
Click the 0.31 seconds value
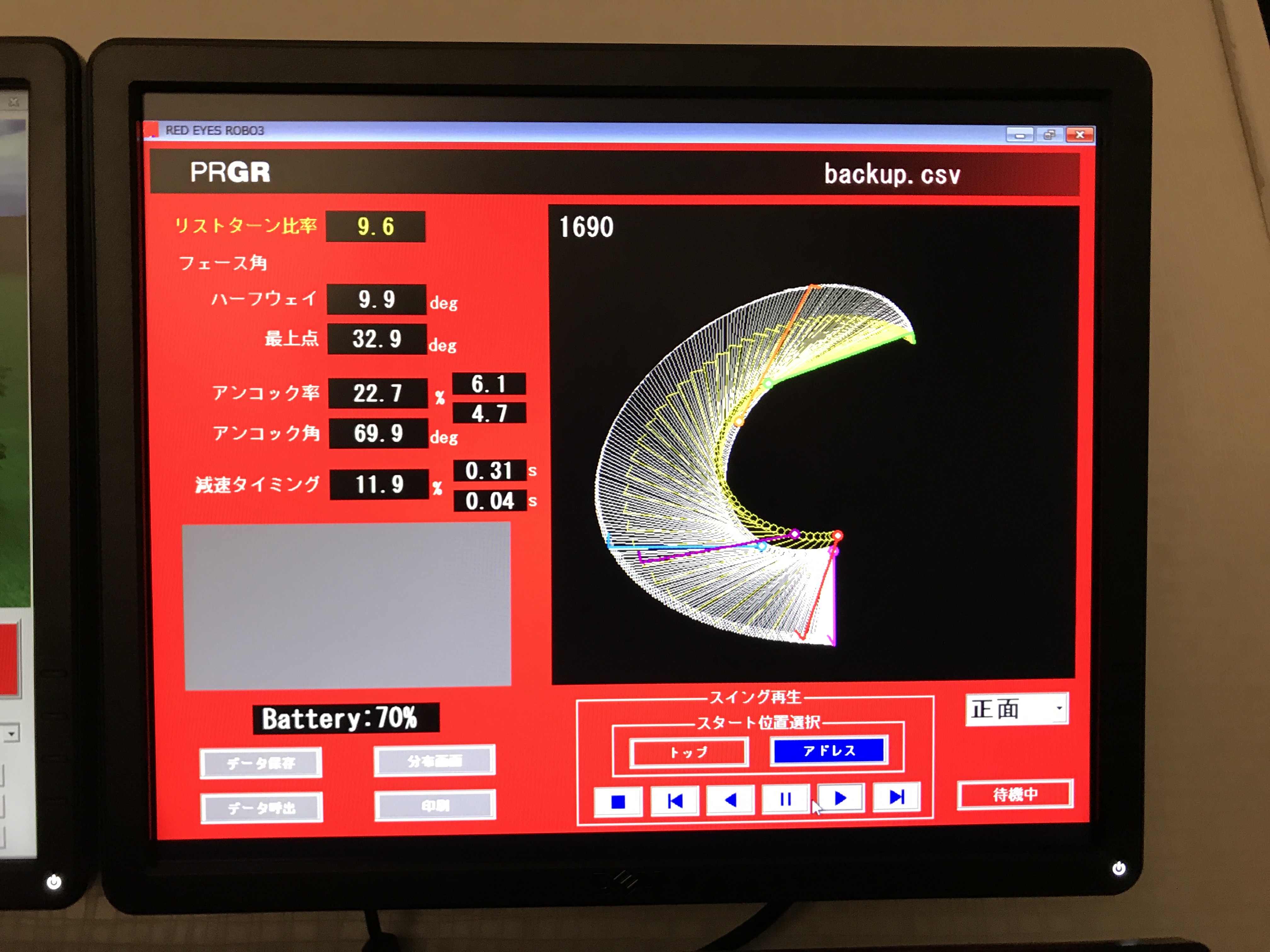(x=490, y=471)
